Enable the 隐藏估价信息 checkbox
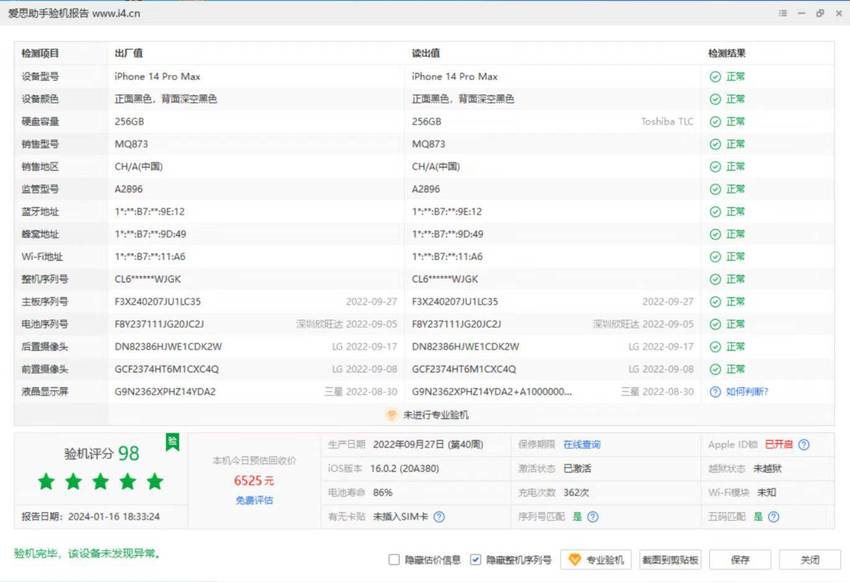This screenshot has width=850, height=582. point(394,559)
